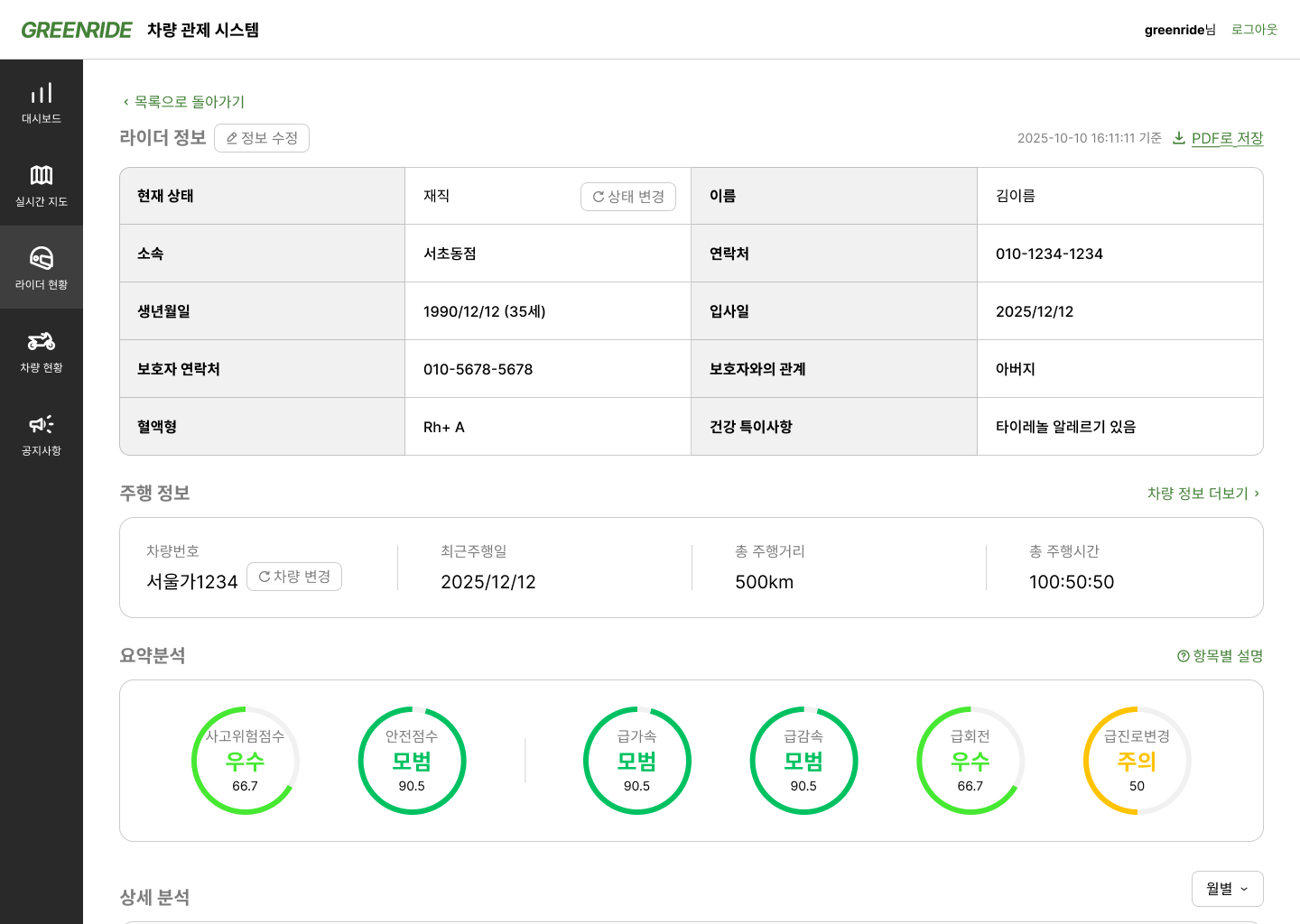Click the GREENRIDE logo
Screen dimensions: 1300x924
point(77,30)
